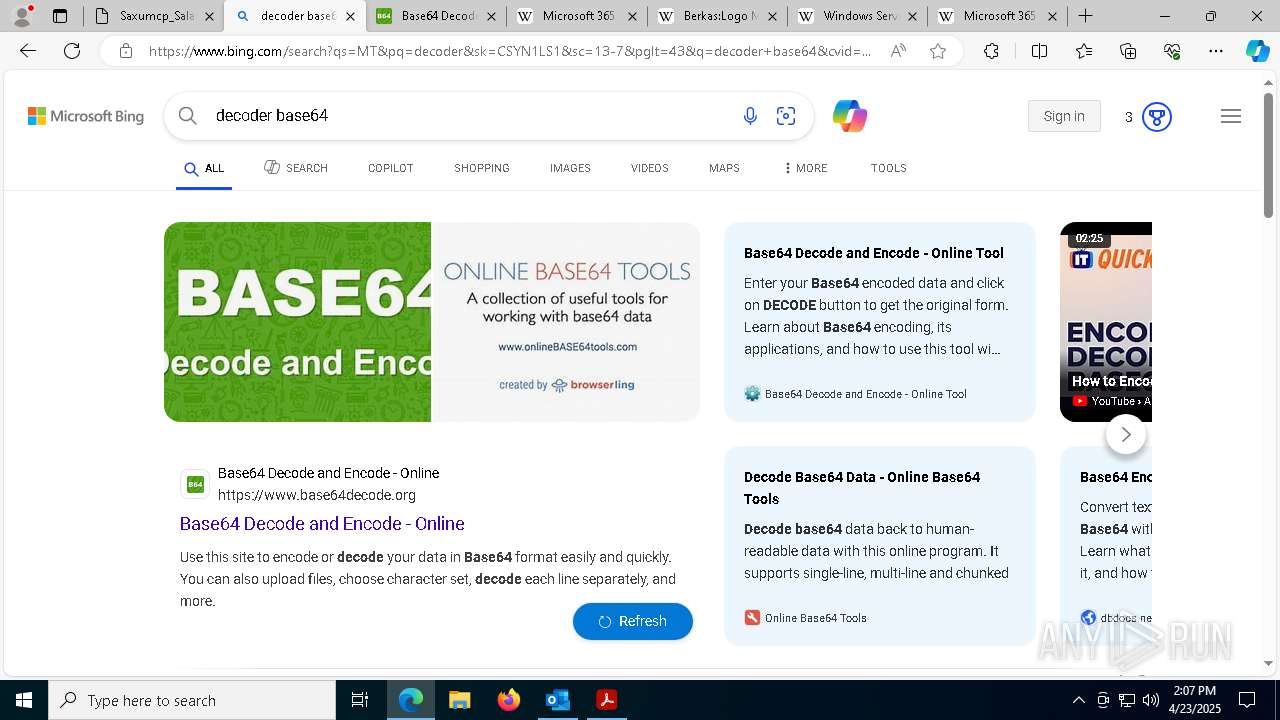Image resolution: width=1280 pixels, height=720 pixels.
Task: Open the notification center icon
Action: point(1247,700)
